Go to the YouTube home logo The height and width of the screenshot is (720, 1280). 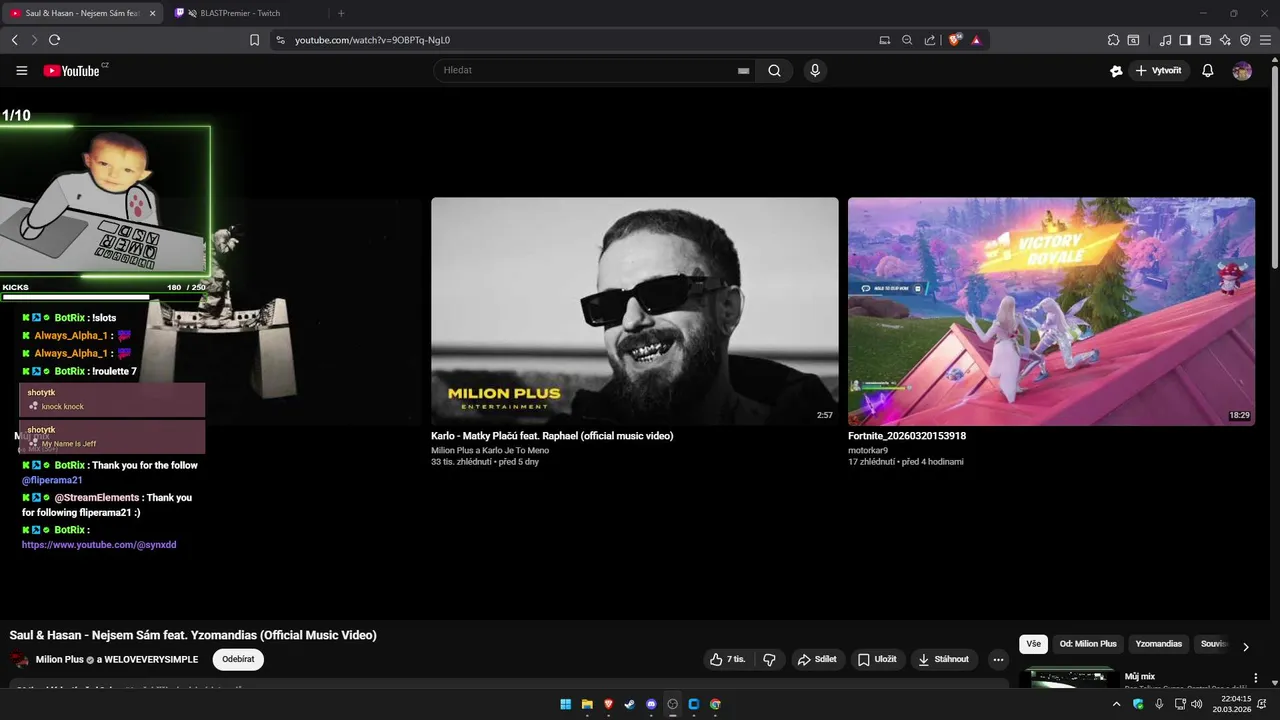71,71
